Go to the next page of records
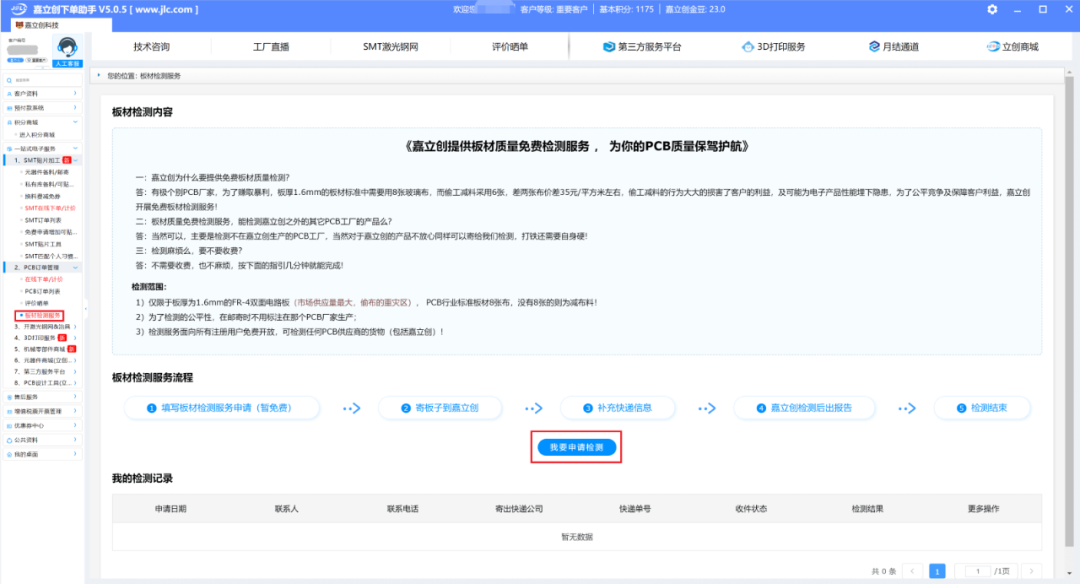The image size is (1080, 584). click(1031, 571)
